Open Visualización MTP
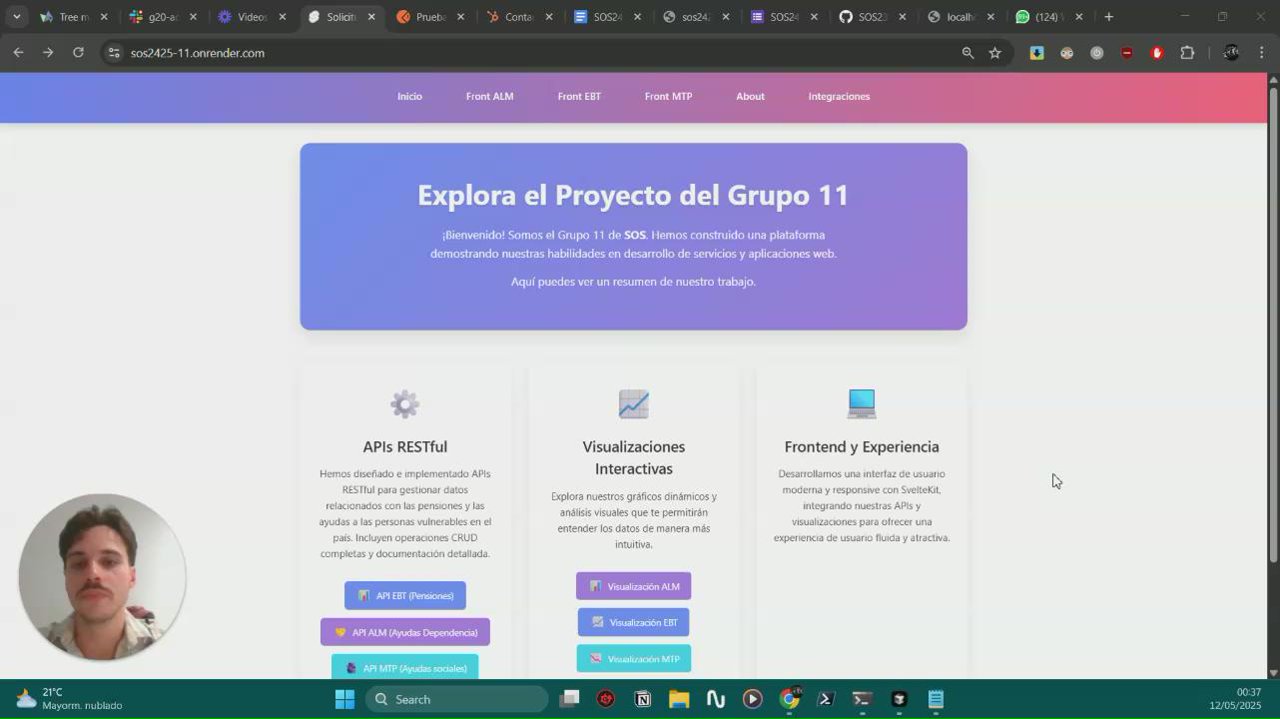Image resolution: width=1280 pixels, height=719 pixels. pos(633,658)
